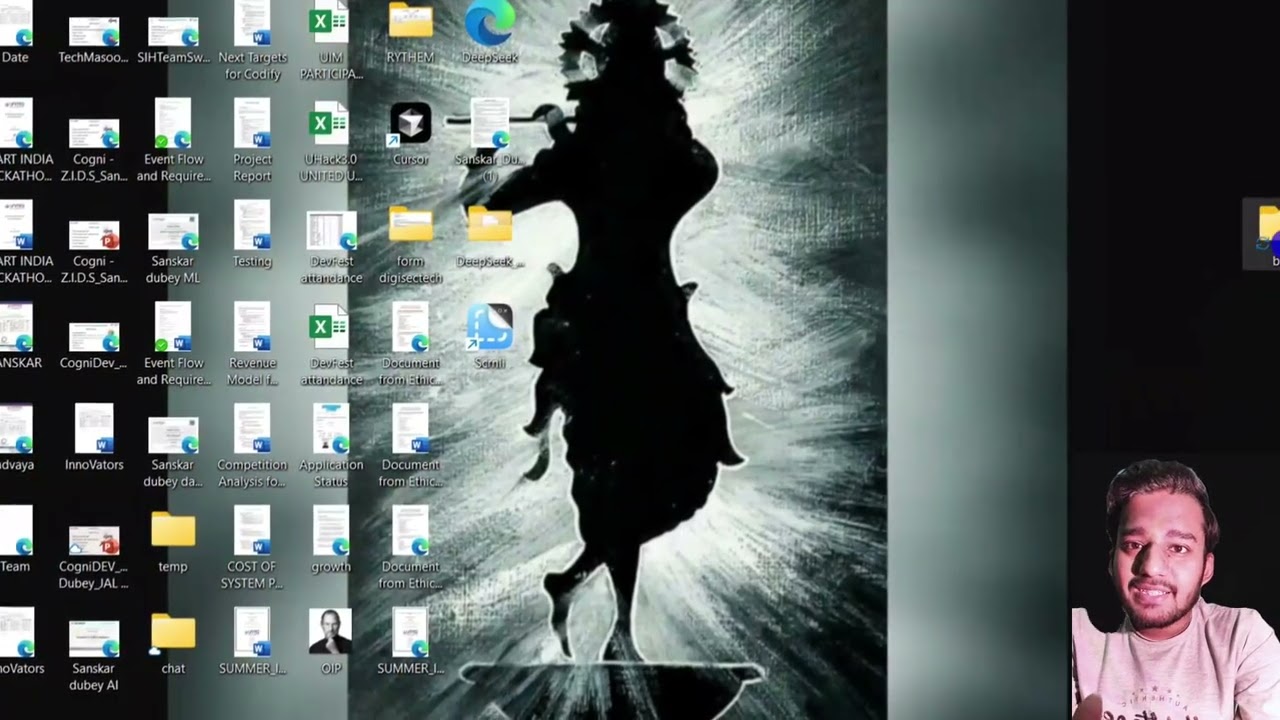The height and width of the screenshot is (720, 1280).
Task: Select the Competition Analysis Word document
Action: point(252,430)
